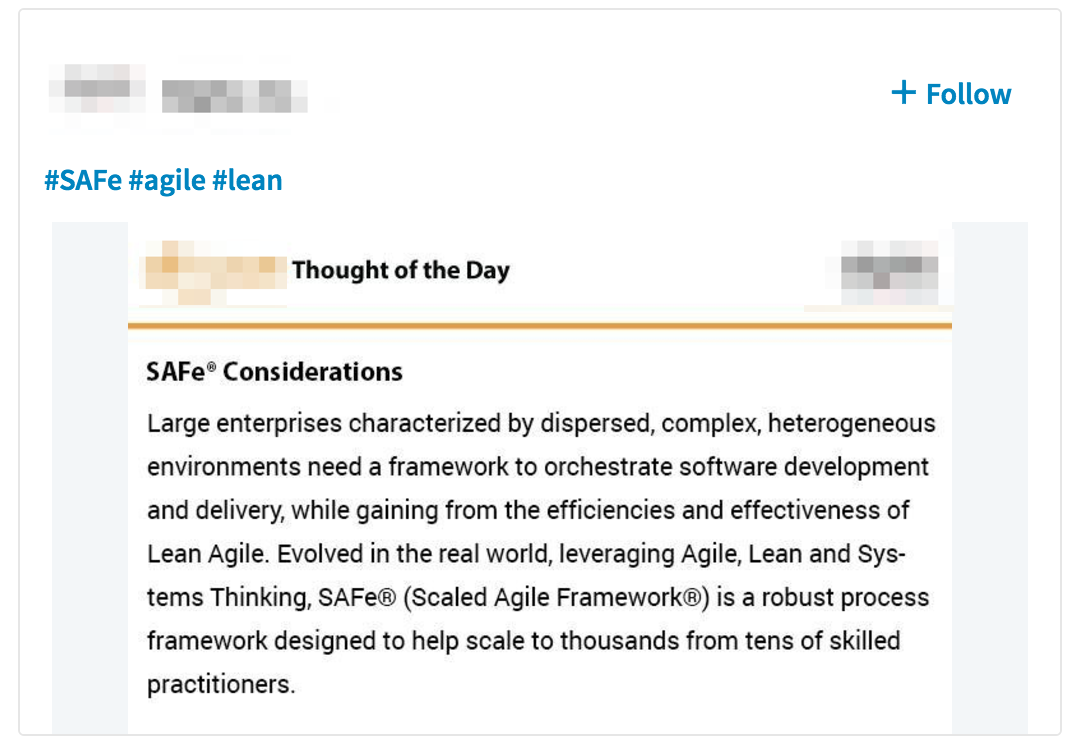Follow the post author
The height and width of the screenshot is (754, 1084).
(967, 94)
